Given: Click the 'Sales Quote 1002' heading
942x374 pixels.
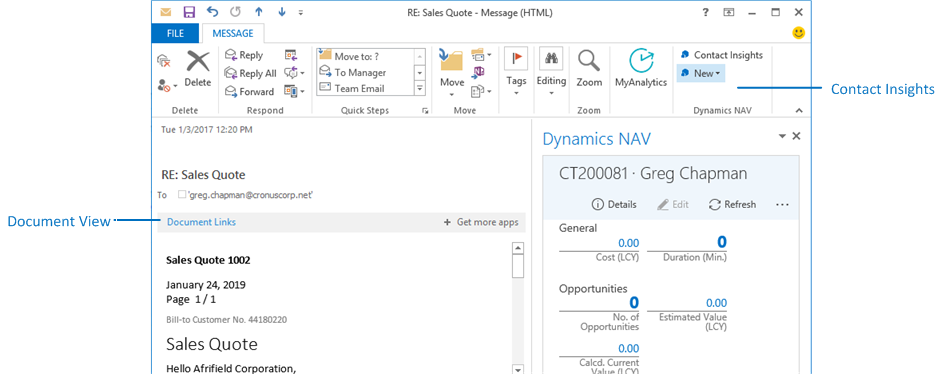Looking at the screenshot, I should point(208,261).
